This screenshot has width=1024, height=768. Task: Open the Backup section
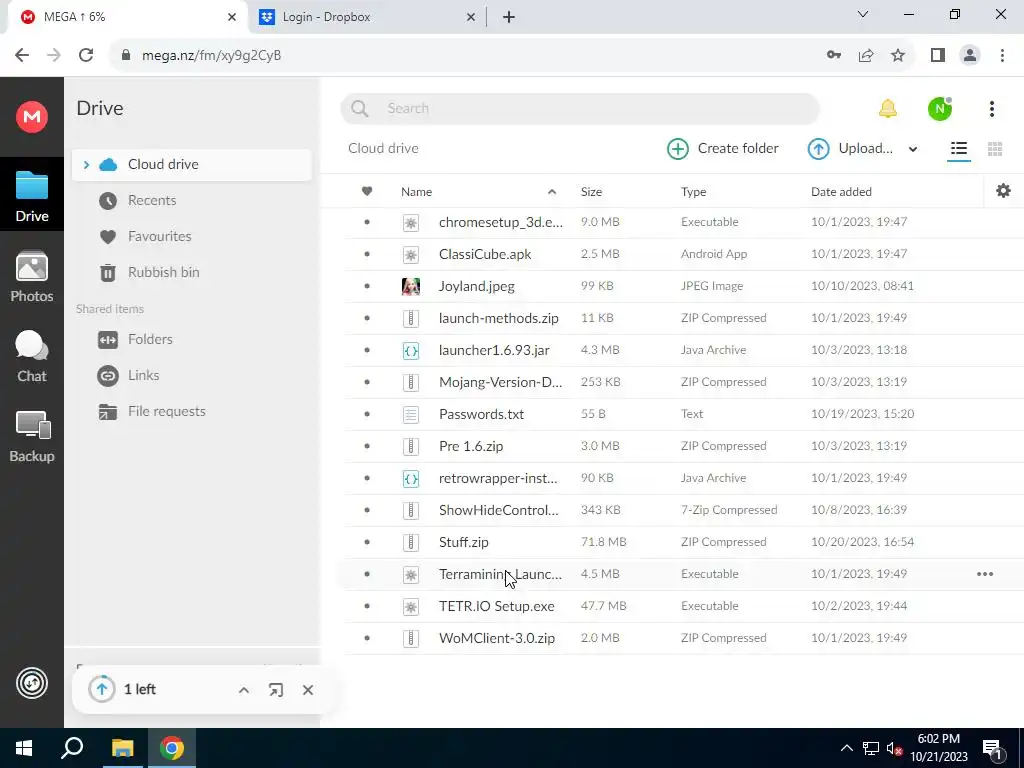coord(31,437)
